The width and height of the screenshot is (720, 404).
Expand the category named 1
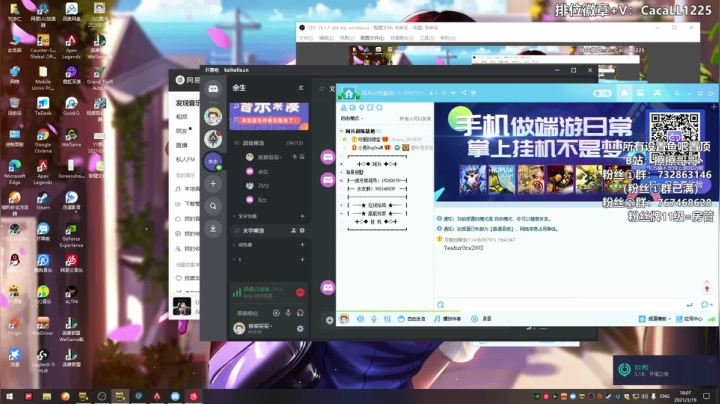[x=235, y=259]
